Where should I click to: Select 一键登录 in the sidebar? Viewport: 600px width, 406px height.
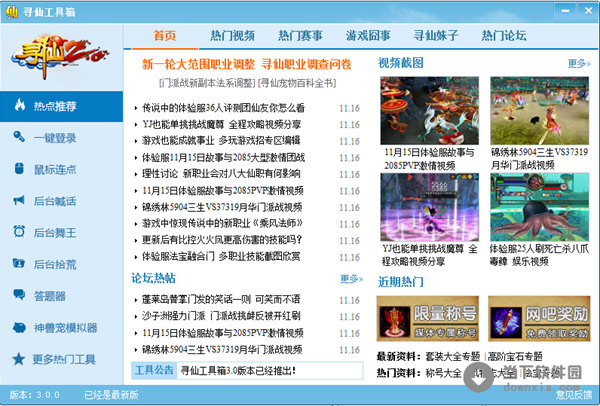(x=62, y=138)
